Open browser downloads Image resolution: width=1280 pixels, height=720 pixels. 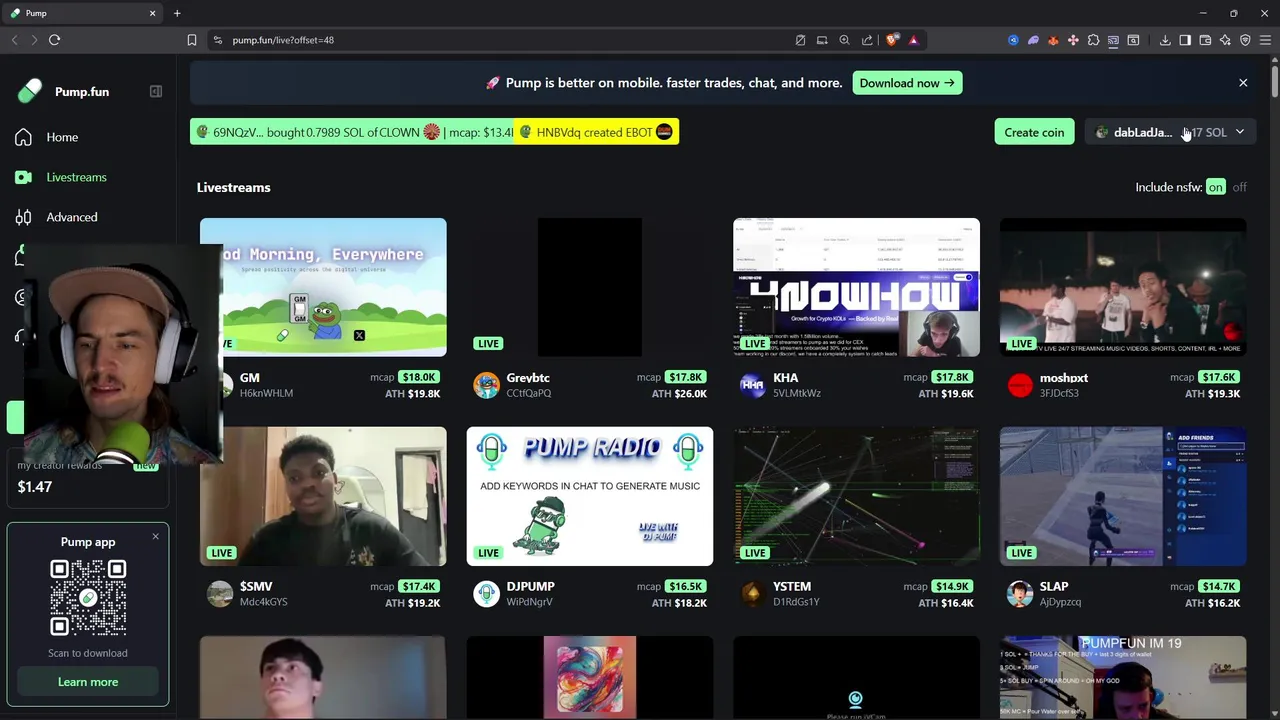point(1165,40)
